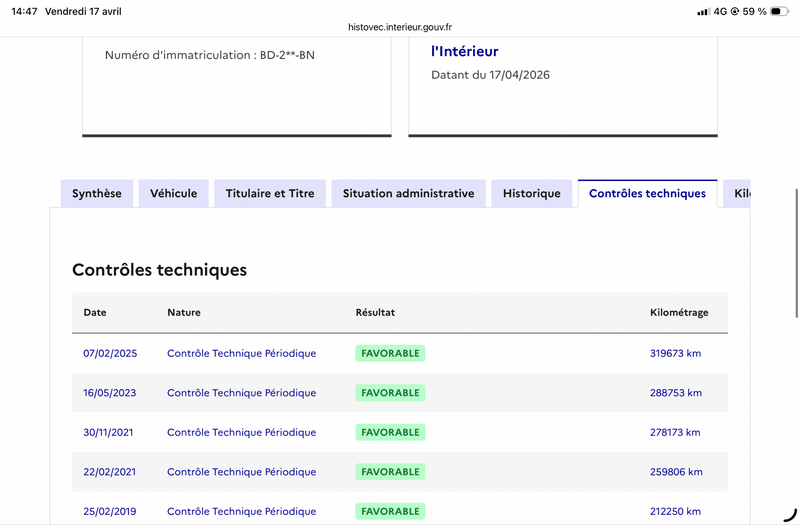The image size is (800, 525).
Task: Click the 288753 km mileage value
Action: point(676,393)
